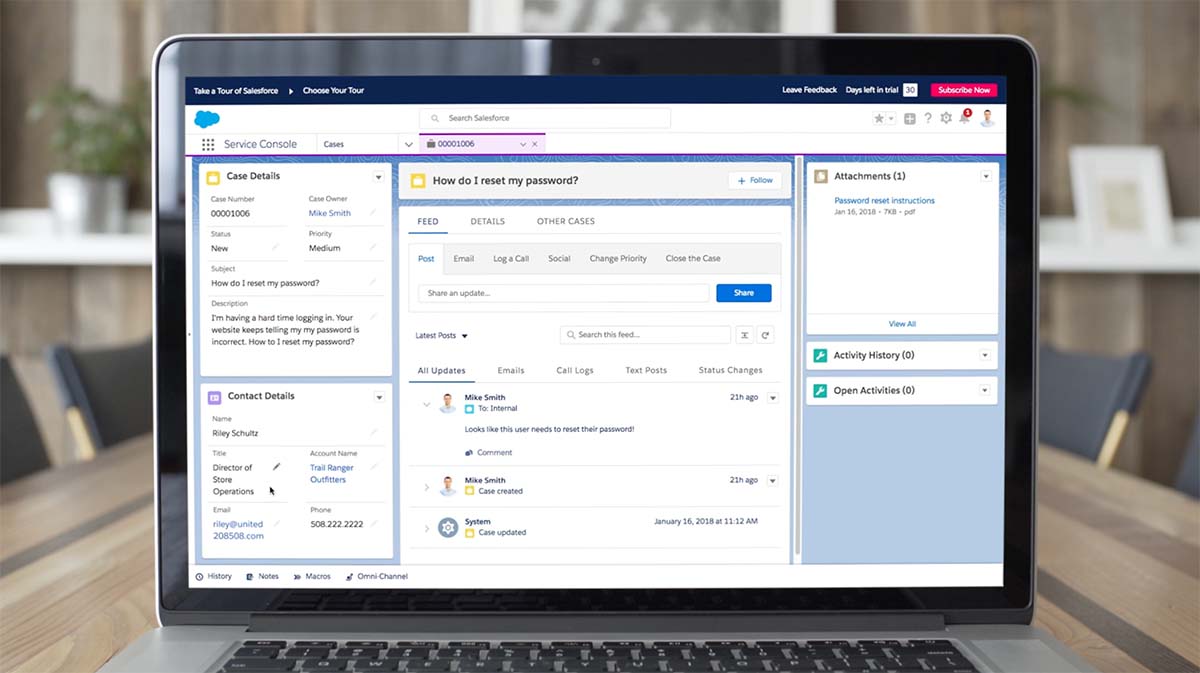Click the Search this feed field
Screen dimensions: 1200x673
[646, 335]
